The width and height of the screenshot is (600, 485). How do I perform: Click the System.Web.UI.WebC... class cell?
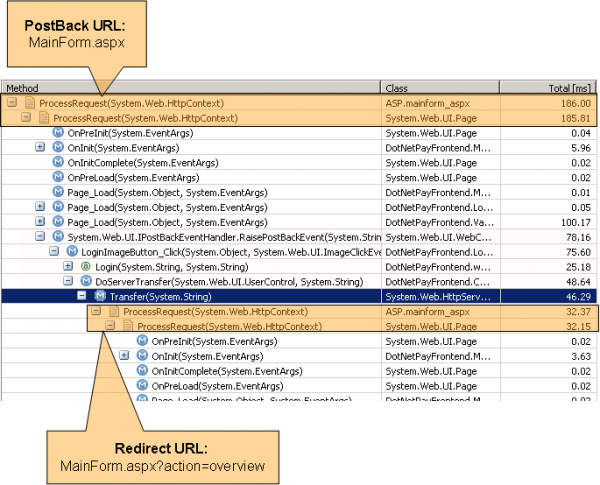point(438,237)
